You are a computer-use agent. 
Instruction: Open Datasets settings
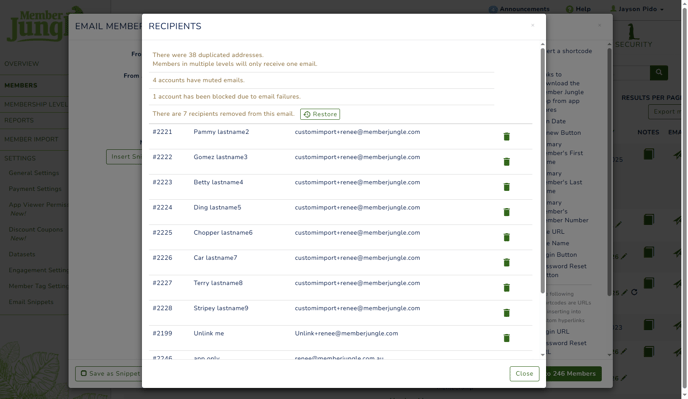pyautogui.click(x=22, y=254)
